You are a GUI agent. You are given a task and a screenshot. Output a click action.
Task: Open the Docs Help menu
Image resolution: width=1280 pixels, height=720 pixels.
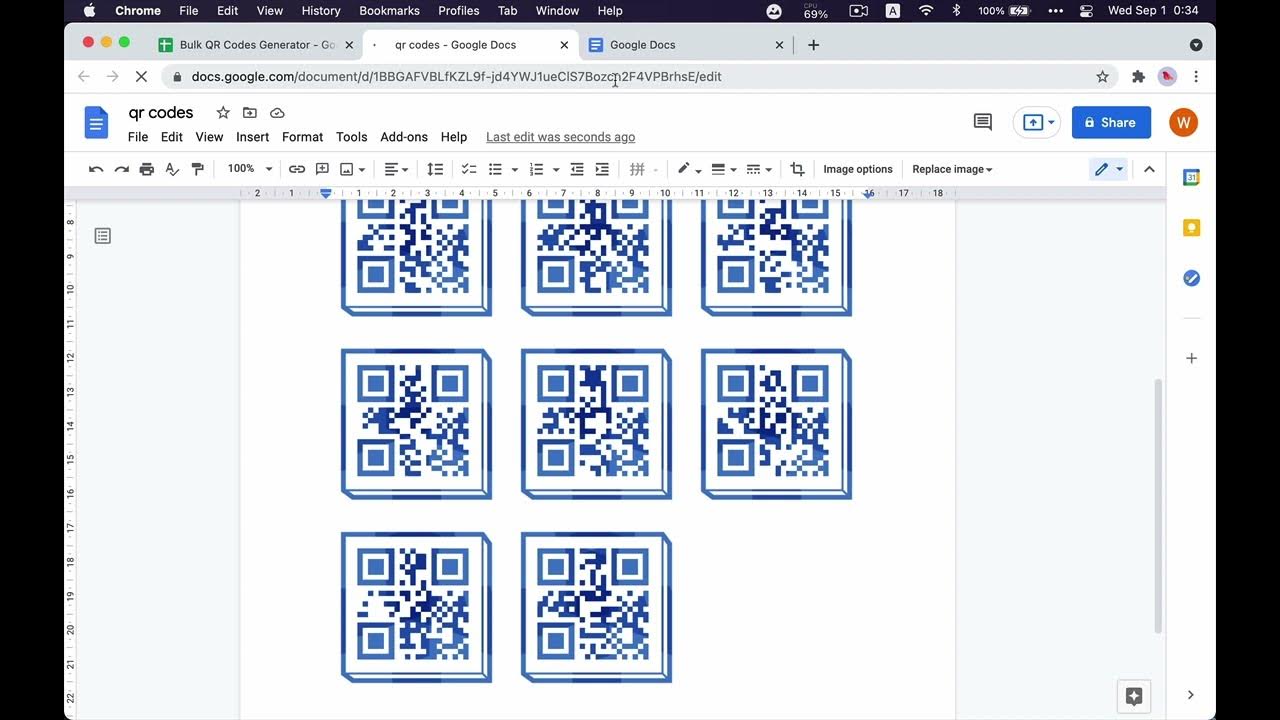[454, 137]
